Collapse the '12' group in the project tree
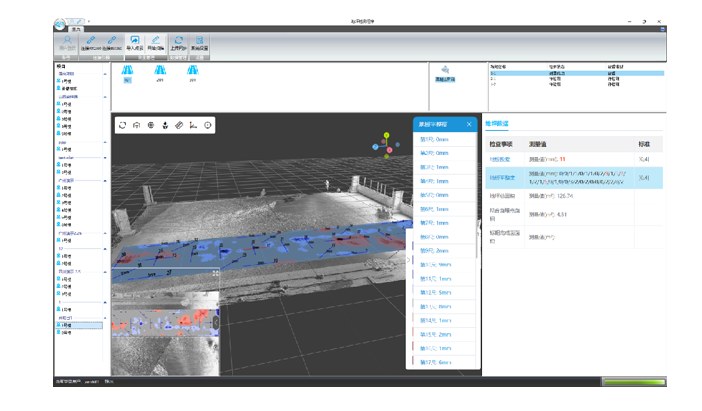This screenshot has height=411, width=702. [105, 248]
